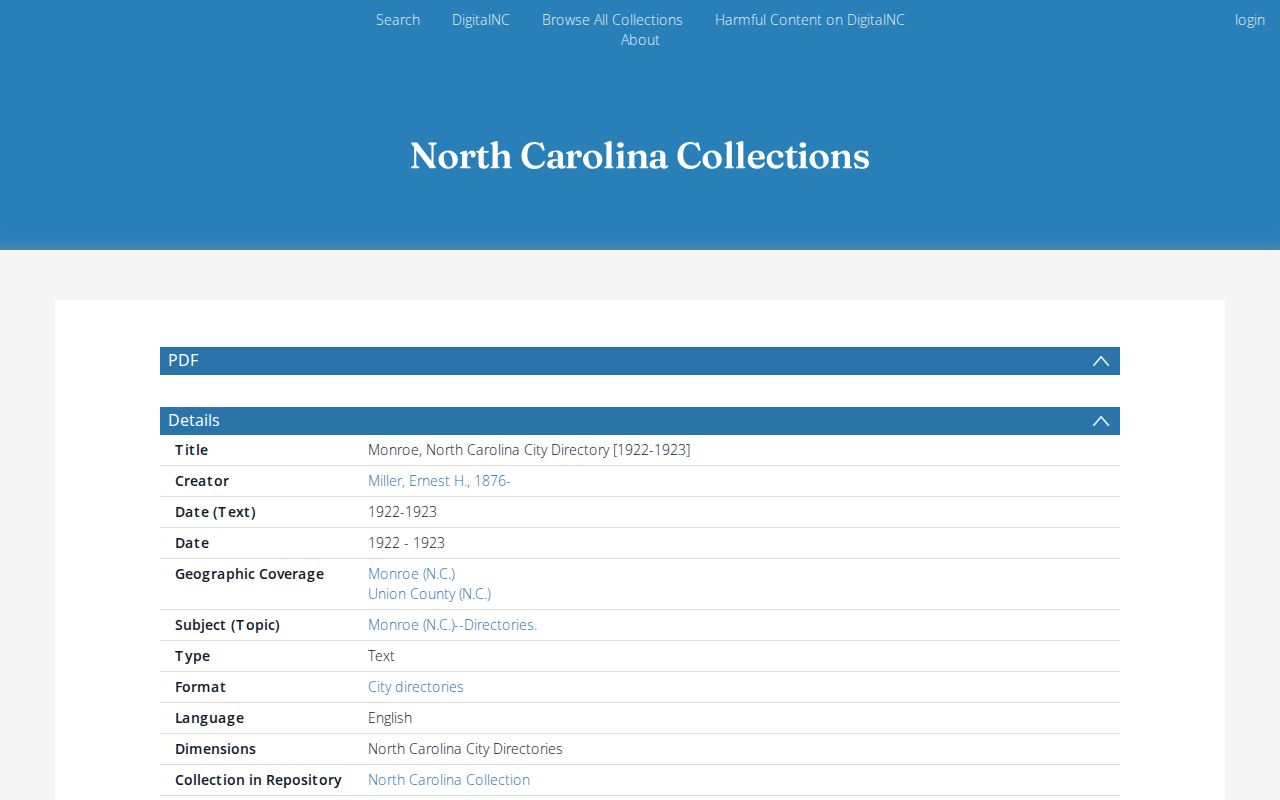The width and height of the screenshot is (1280, 800).
Task: Click the Details section header label
Action: [x=194, y=421]
